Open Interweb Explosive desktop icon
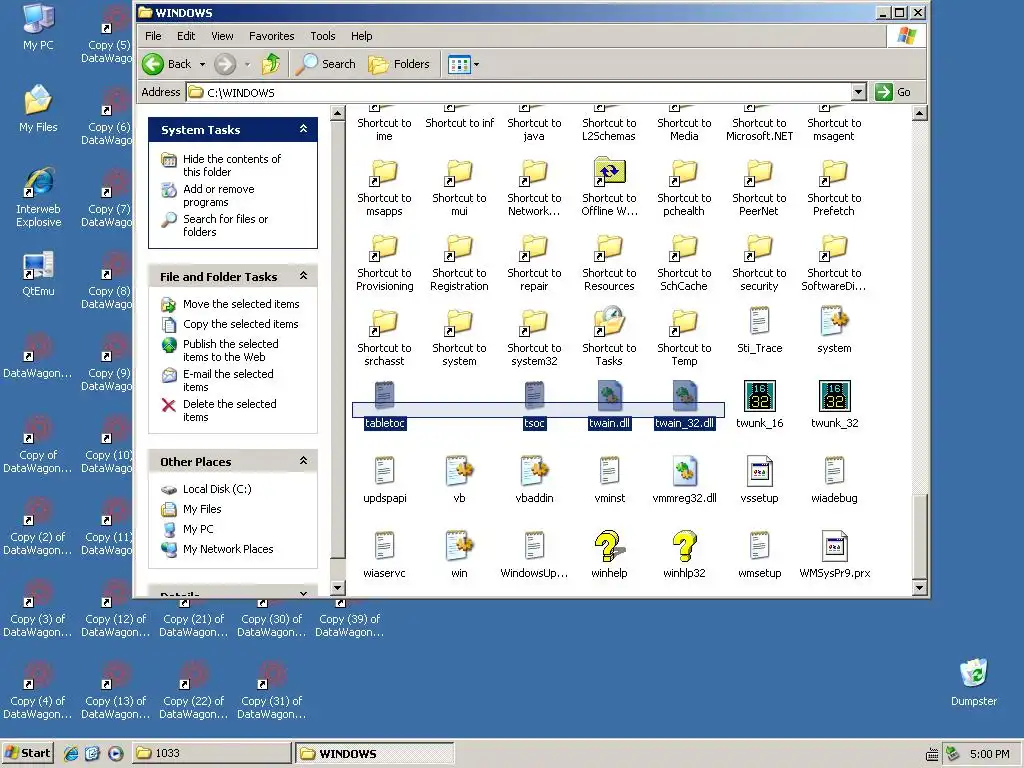This screenshot has width=1024, height=768. pyautogui.click(x=39, y=183)
